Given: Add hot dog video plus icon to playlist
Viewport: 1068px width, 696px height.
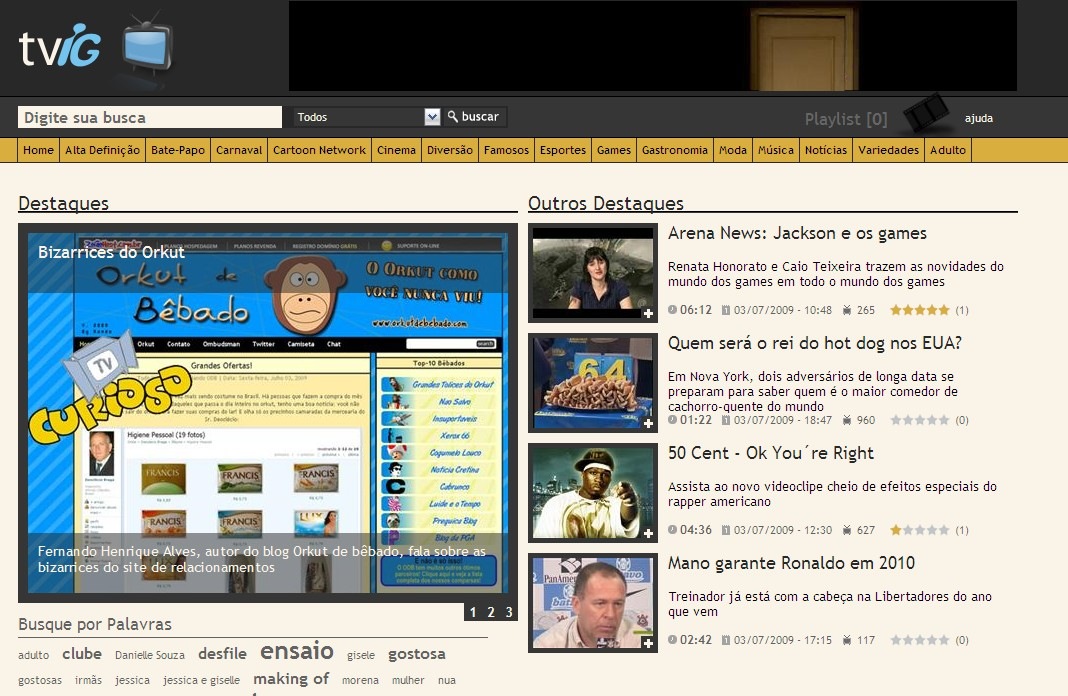Looking at the screenshot, I should point(648,424).
